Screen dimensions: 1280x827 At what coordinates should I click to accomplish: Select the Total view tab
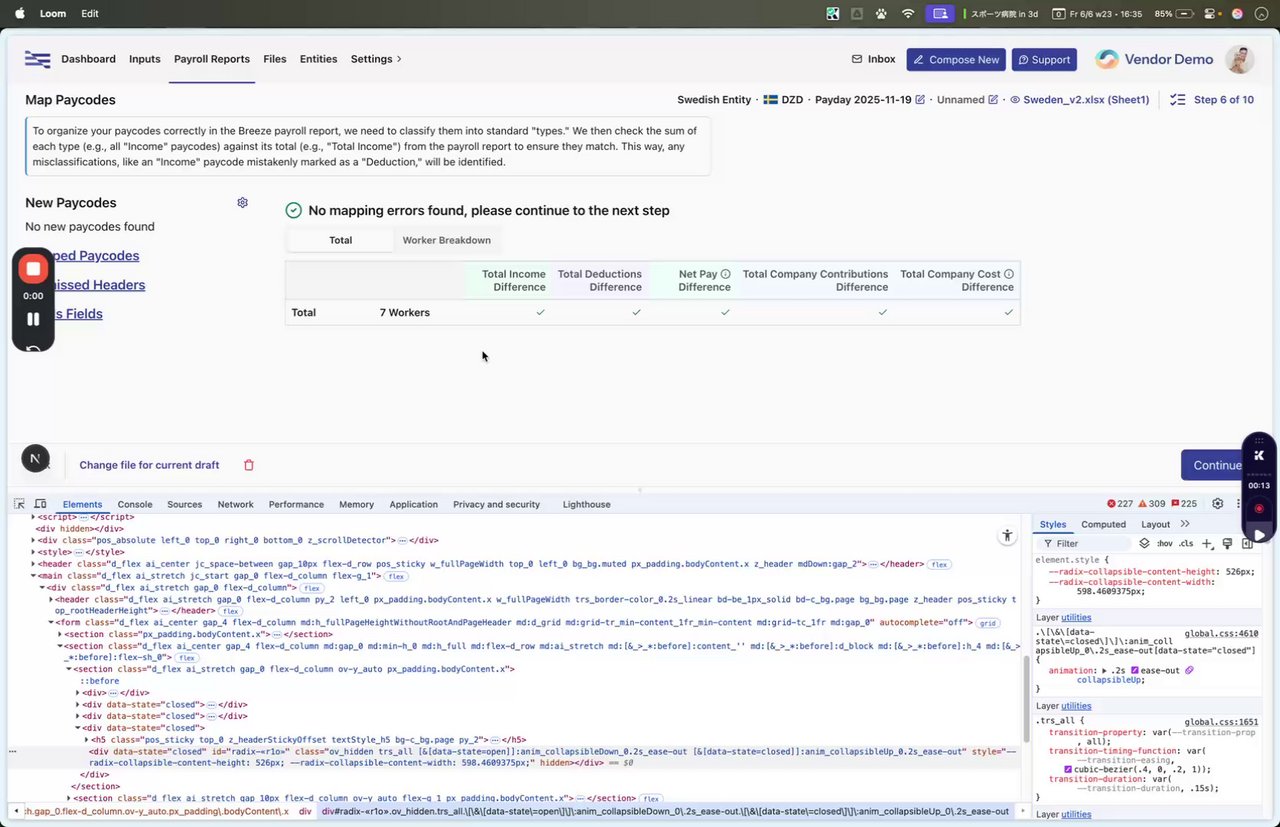pos(340,240)
